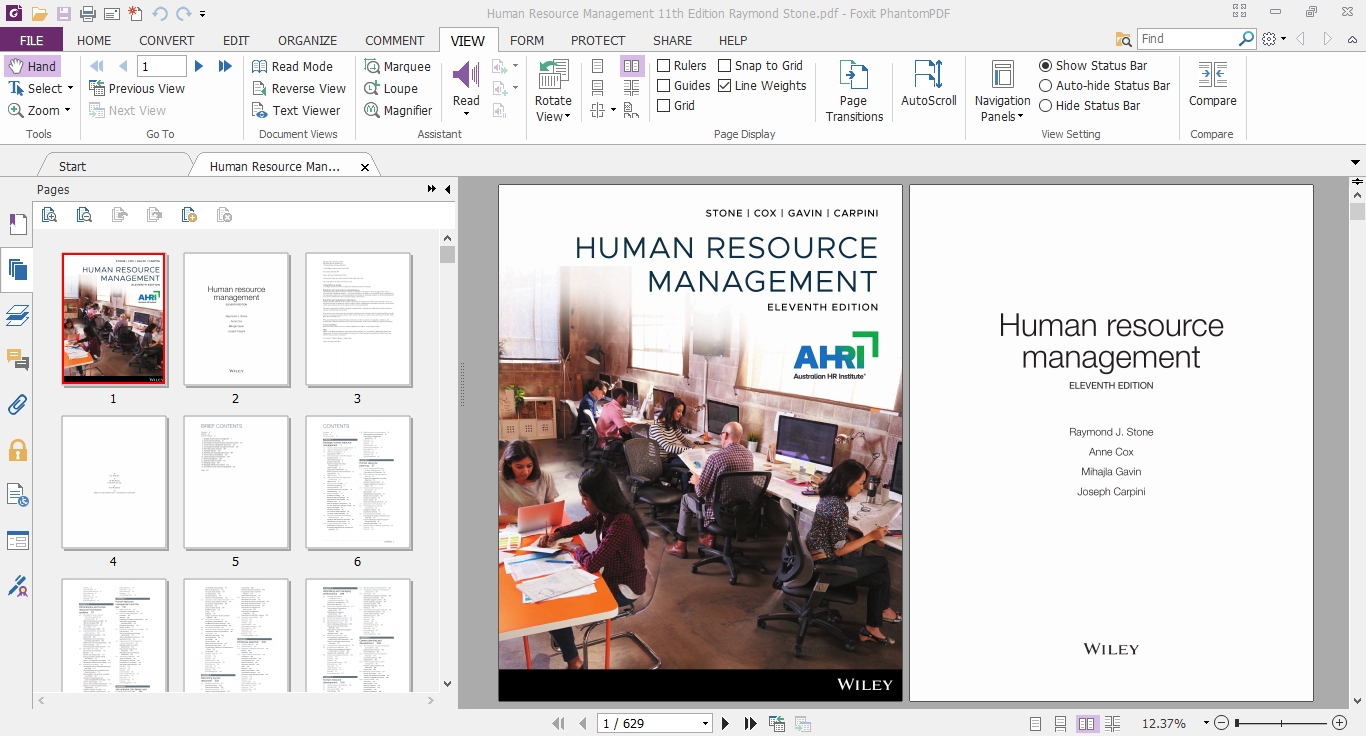Start AutoScroll
The image size is (1366, 736).
[x=929, y=84]
